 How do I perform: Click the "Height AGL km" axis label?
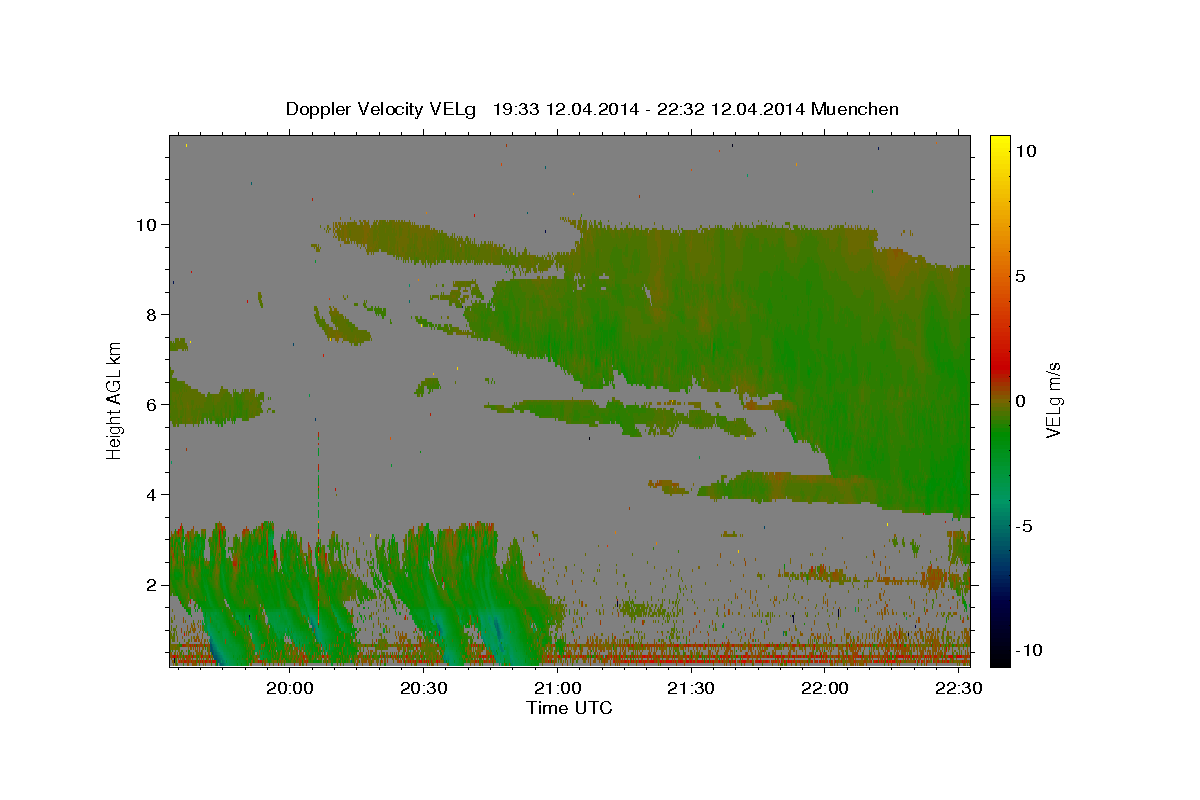[x=114, y=399]
